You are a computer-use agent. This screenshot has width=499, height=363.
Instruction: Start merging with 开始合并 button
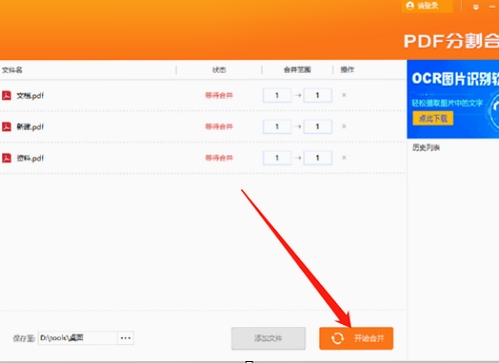(x=356, y=338)
